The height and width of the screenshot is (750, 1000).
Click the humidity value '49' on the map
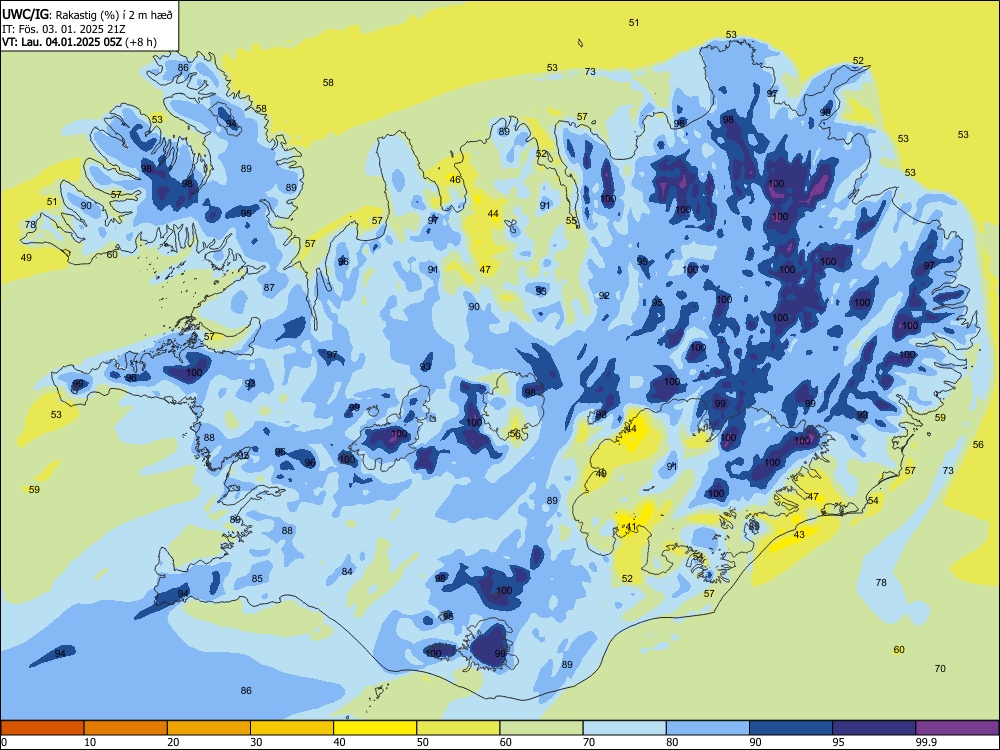tap(26, 258)
